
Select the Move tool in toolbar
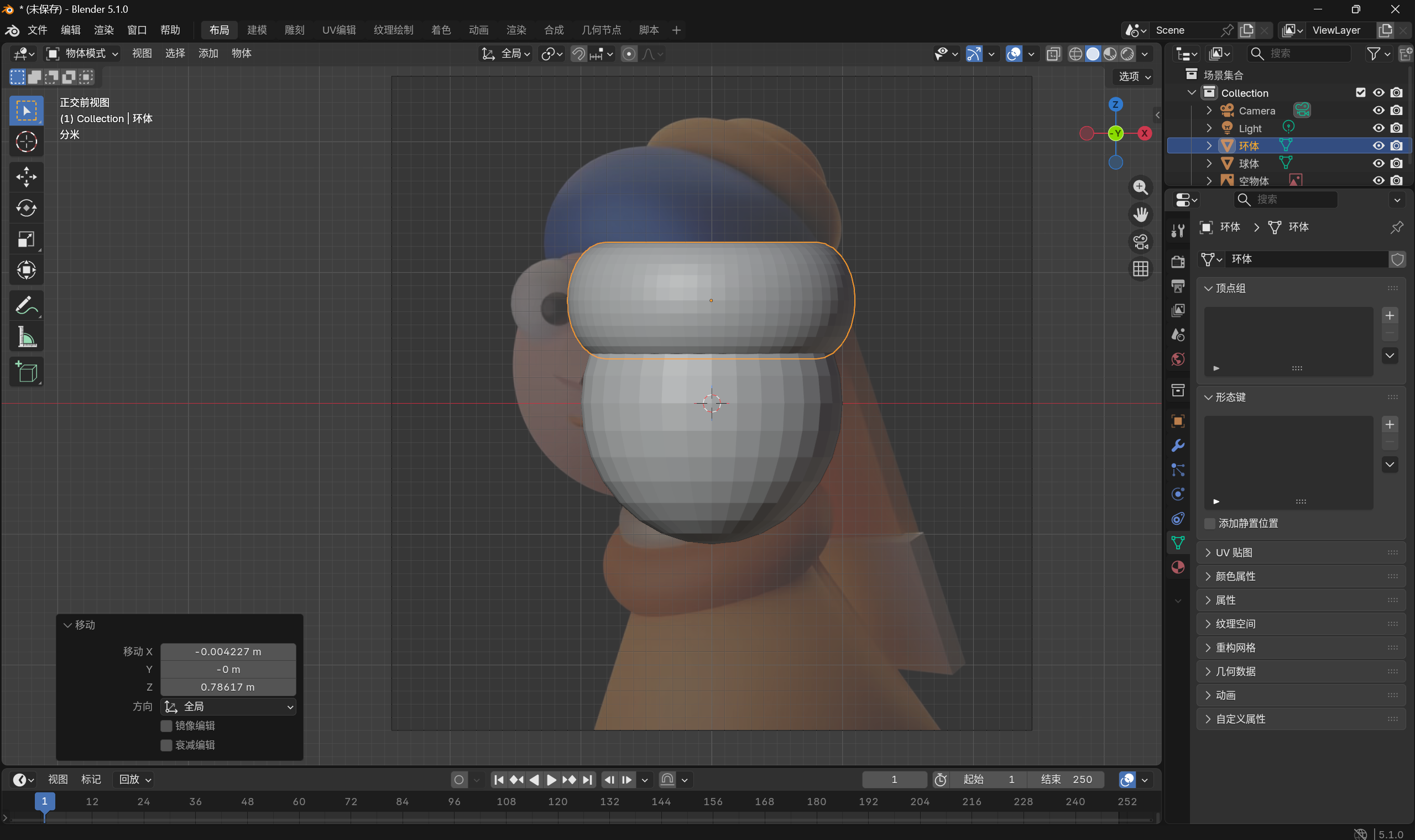tap(26, 177)
